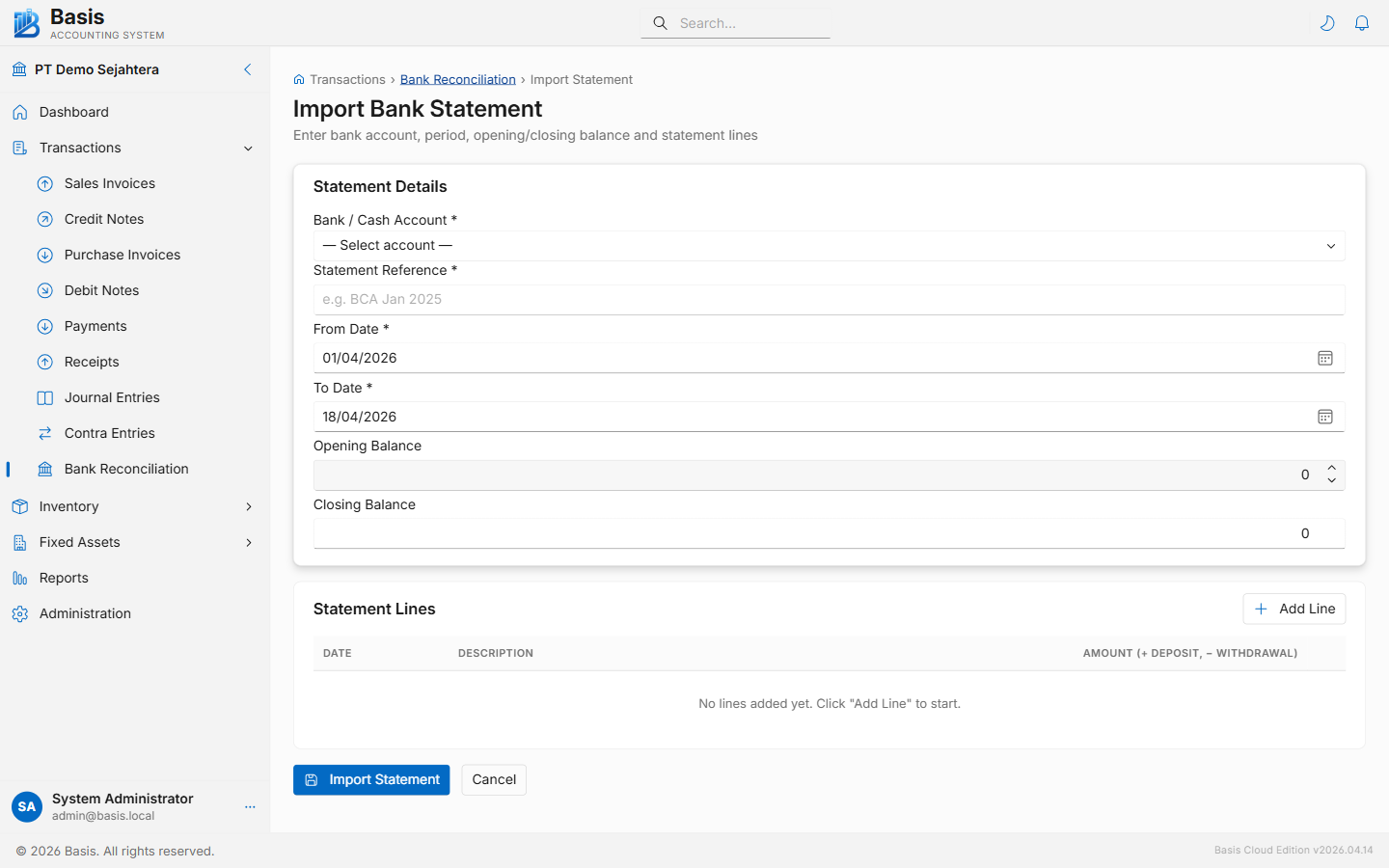1389x868 pixels.
Task: Click the Import Statement button
Action: [371, 779]
